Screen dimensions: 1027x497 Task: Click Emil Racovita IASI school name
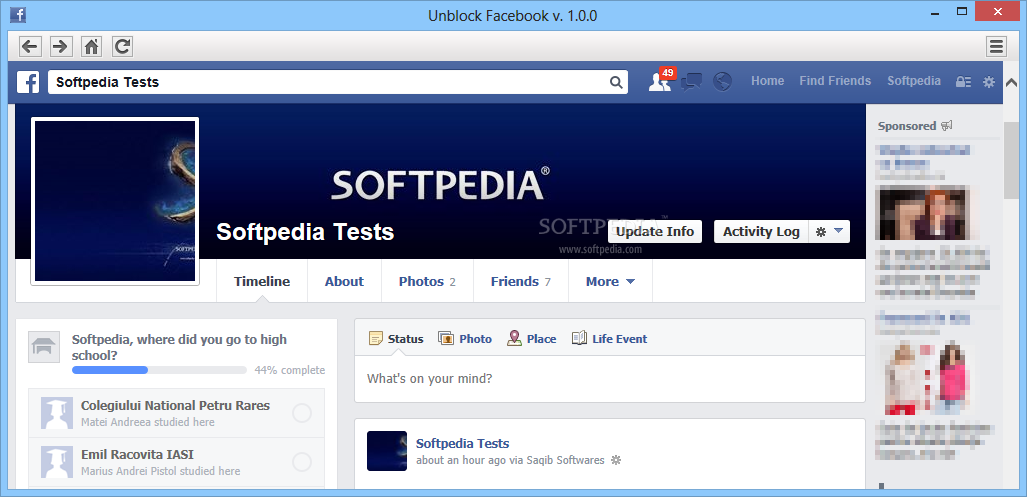point(138,454)
